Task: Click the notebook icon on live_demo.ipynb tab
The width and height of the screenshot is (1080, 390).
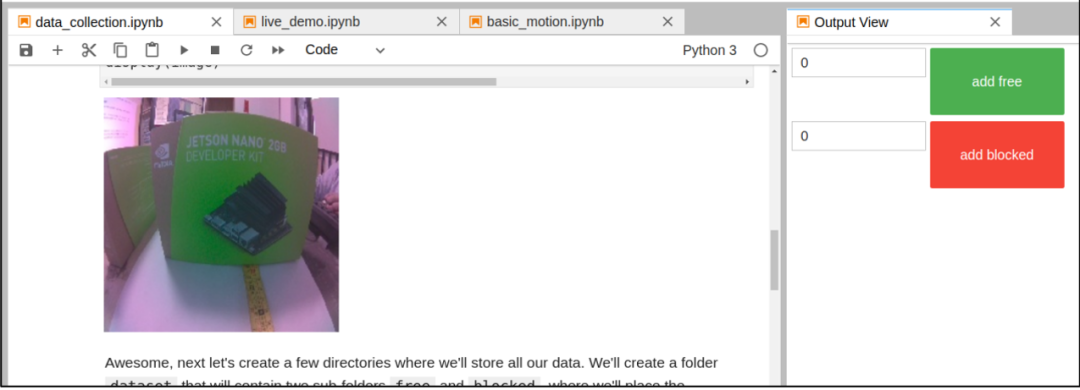Action: click(x=249, y=22)
